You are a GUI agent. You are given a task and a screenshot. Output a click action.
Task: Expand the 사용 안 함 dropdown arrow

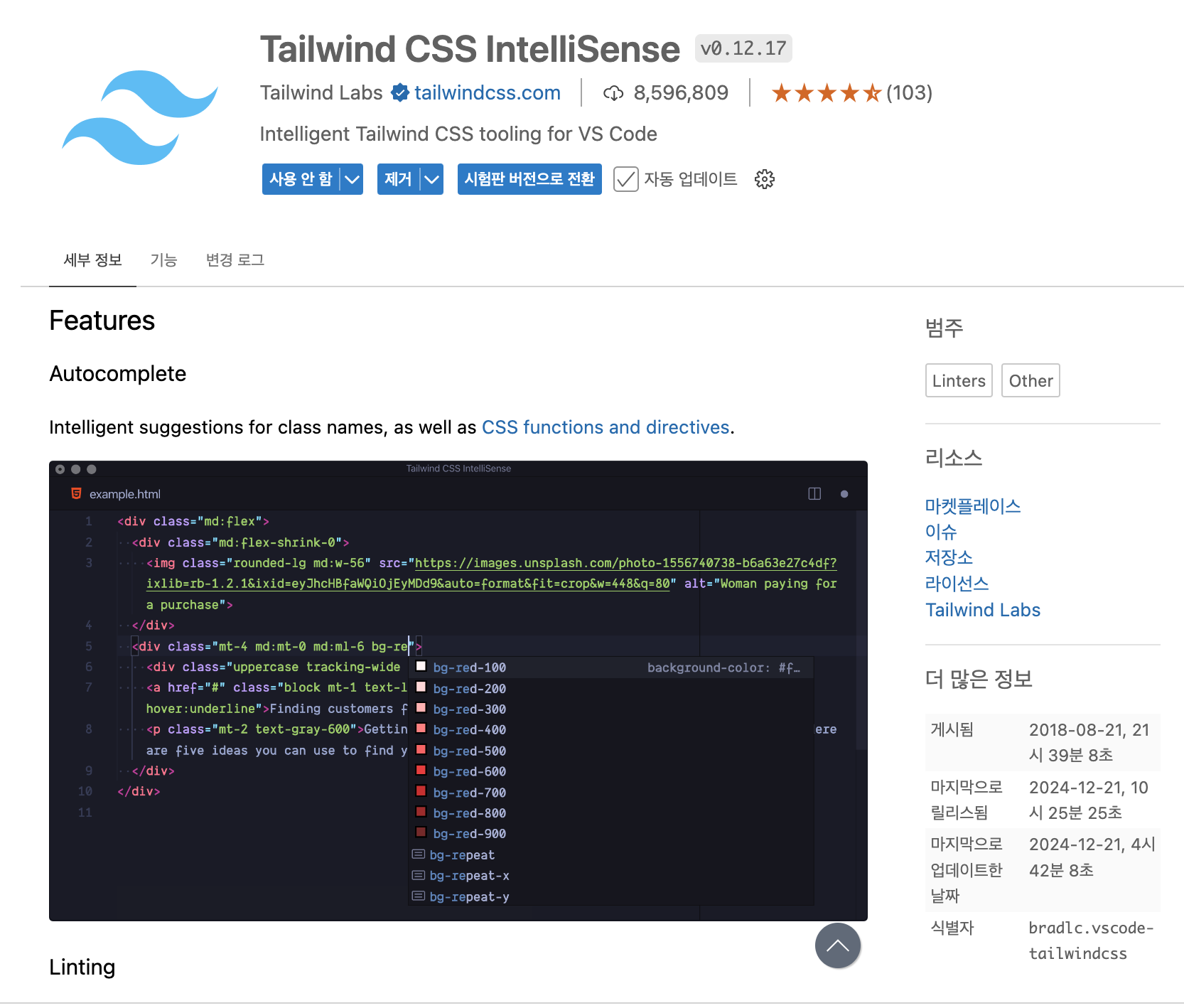coord(352,179)
